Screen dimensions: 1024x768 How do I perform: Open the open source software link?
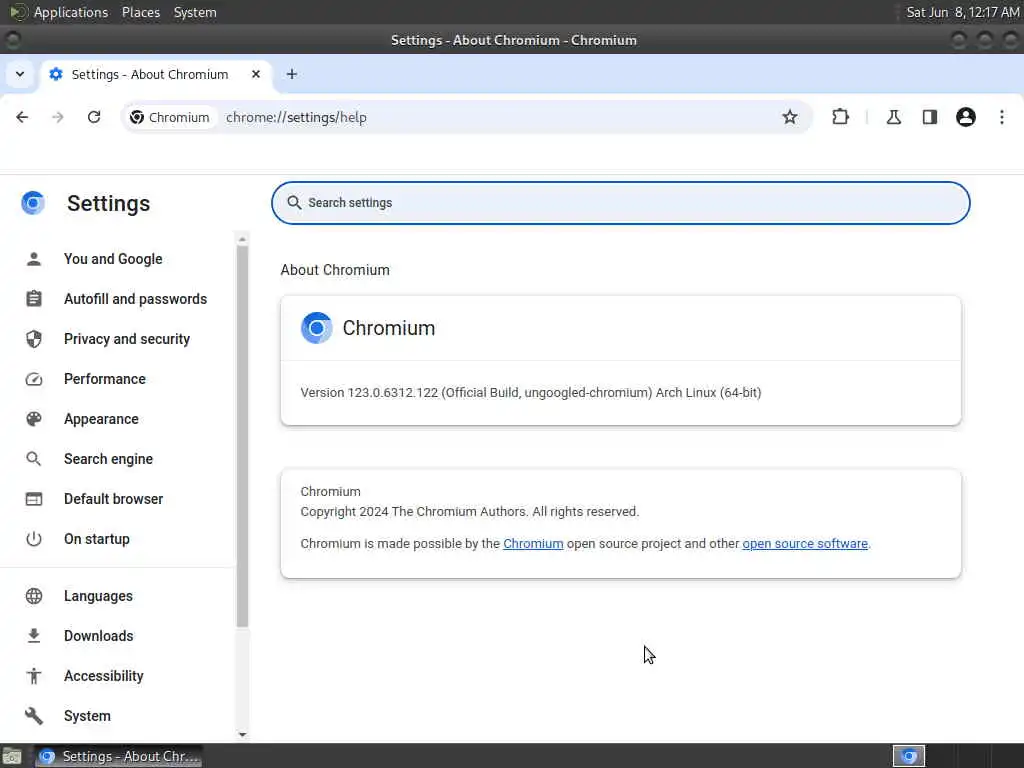(805, 544)
